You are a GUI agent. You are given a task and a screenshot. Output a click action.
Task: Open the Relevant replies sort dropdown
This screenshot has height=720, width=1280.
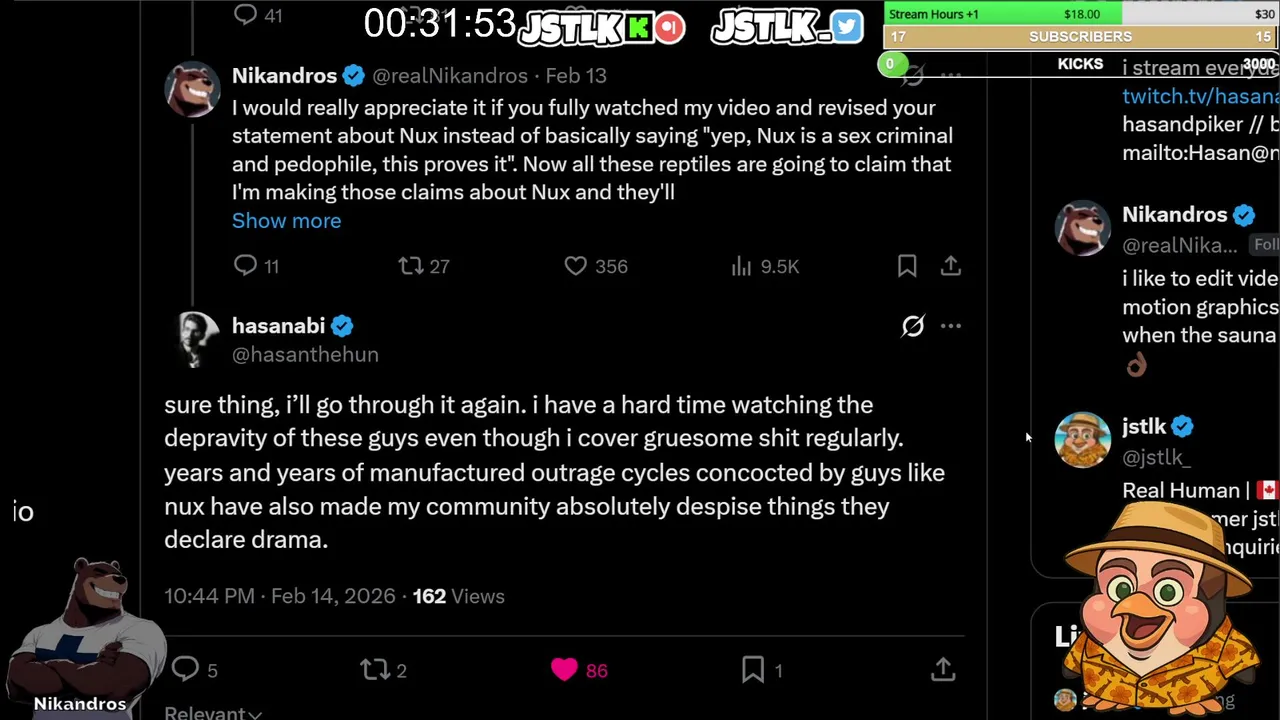(x=212, y=712)
